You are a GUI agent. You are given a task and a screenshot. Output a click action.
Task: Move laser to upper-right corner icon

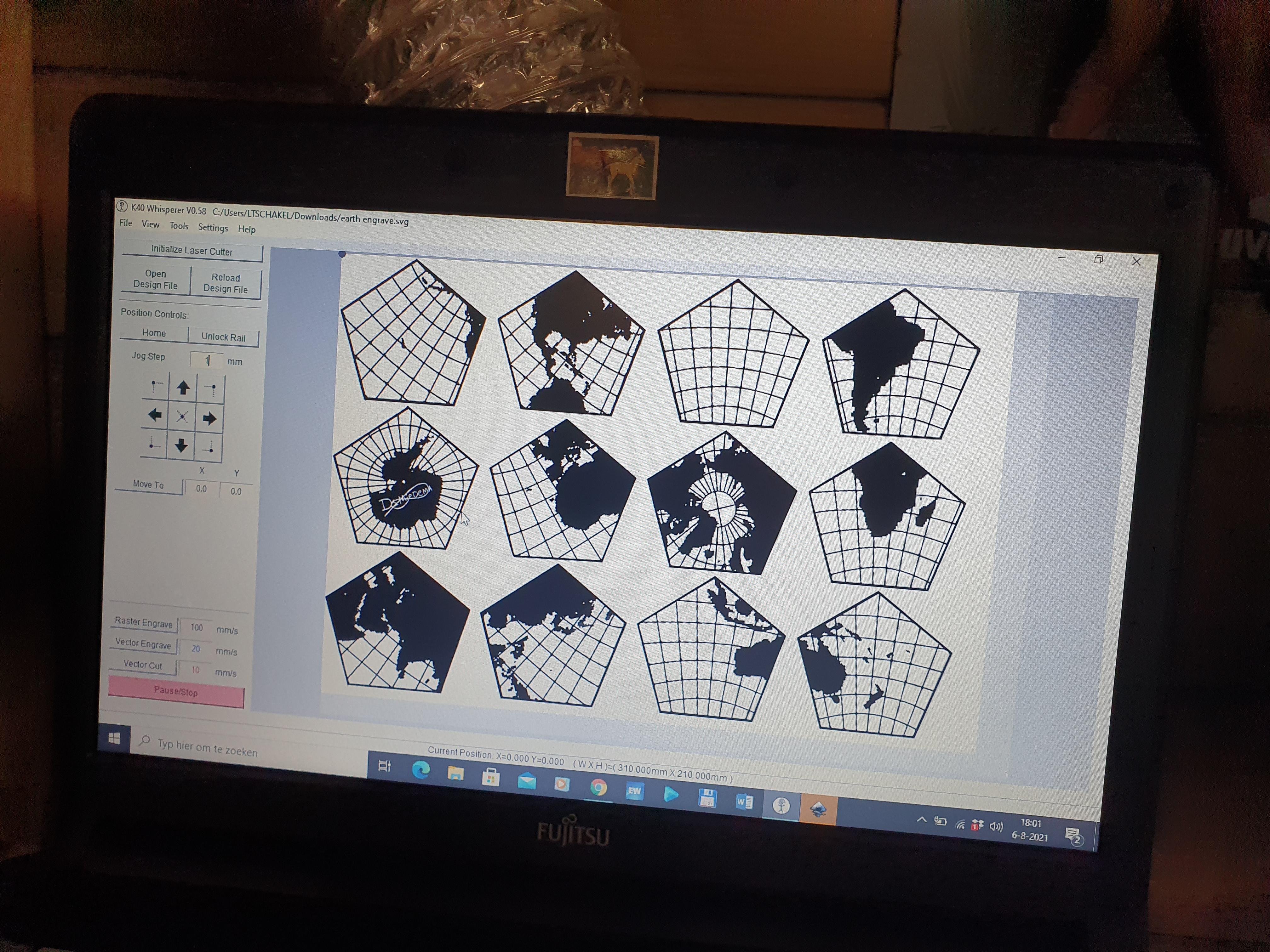tap(211, 390)
